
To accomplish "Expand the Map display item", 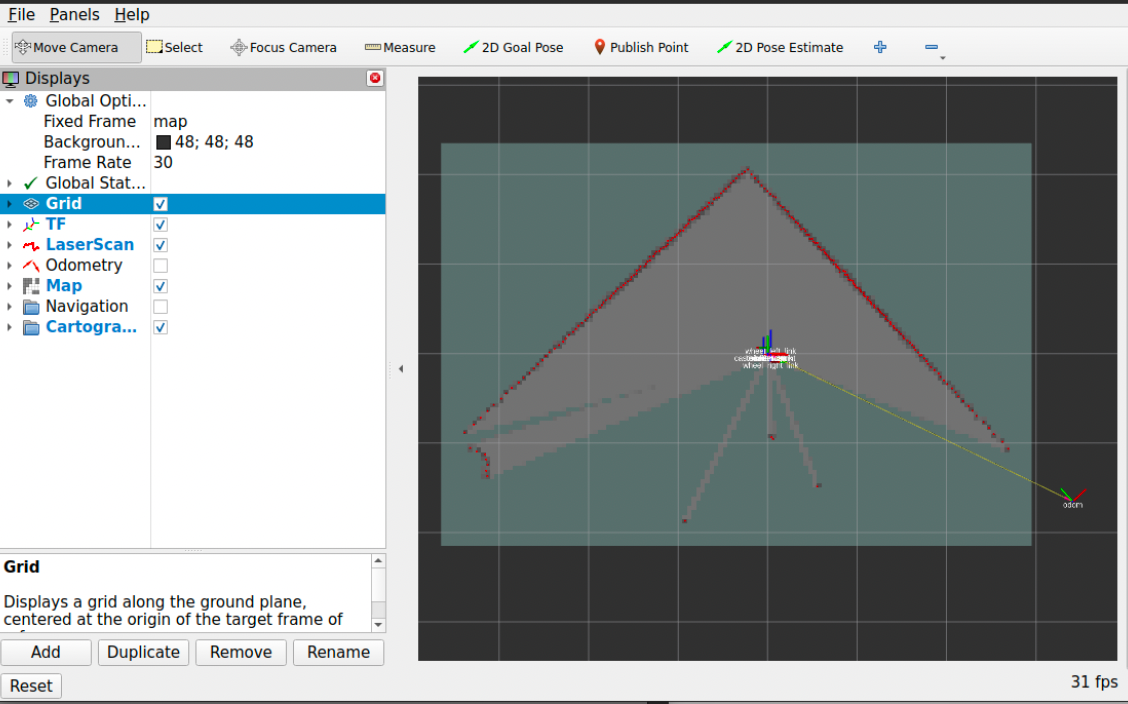I will [9, 286].
